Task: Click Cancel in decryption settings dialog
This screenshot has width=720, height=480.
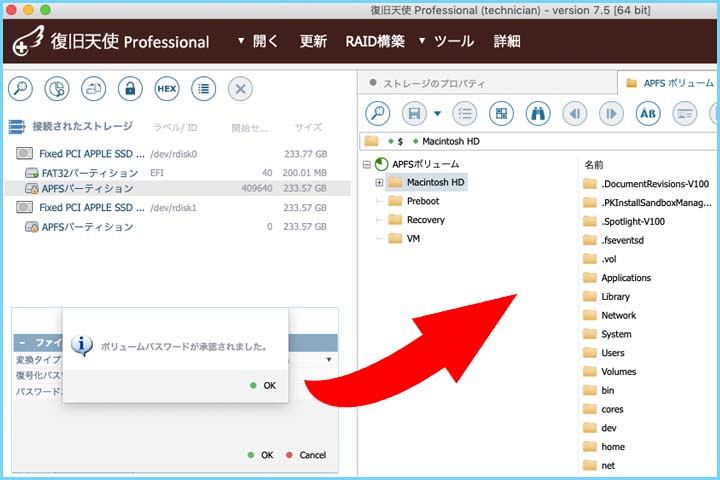Action: tap(306, 455)
